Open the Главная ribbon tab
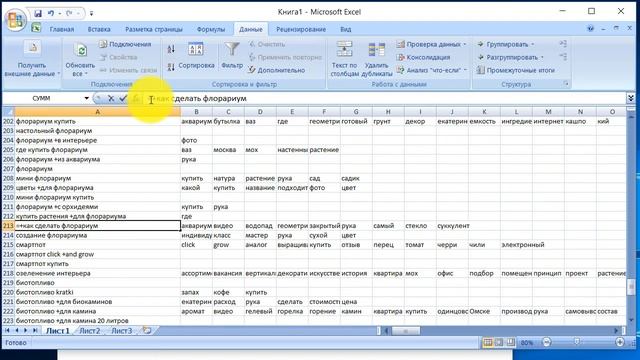This screenshot has height=360, width=640. 62,29
